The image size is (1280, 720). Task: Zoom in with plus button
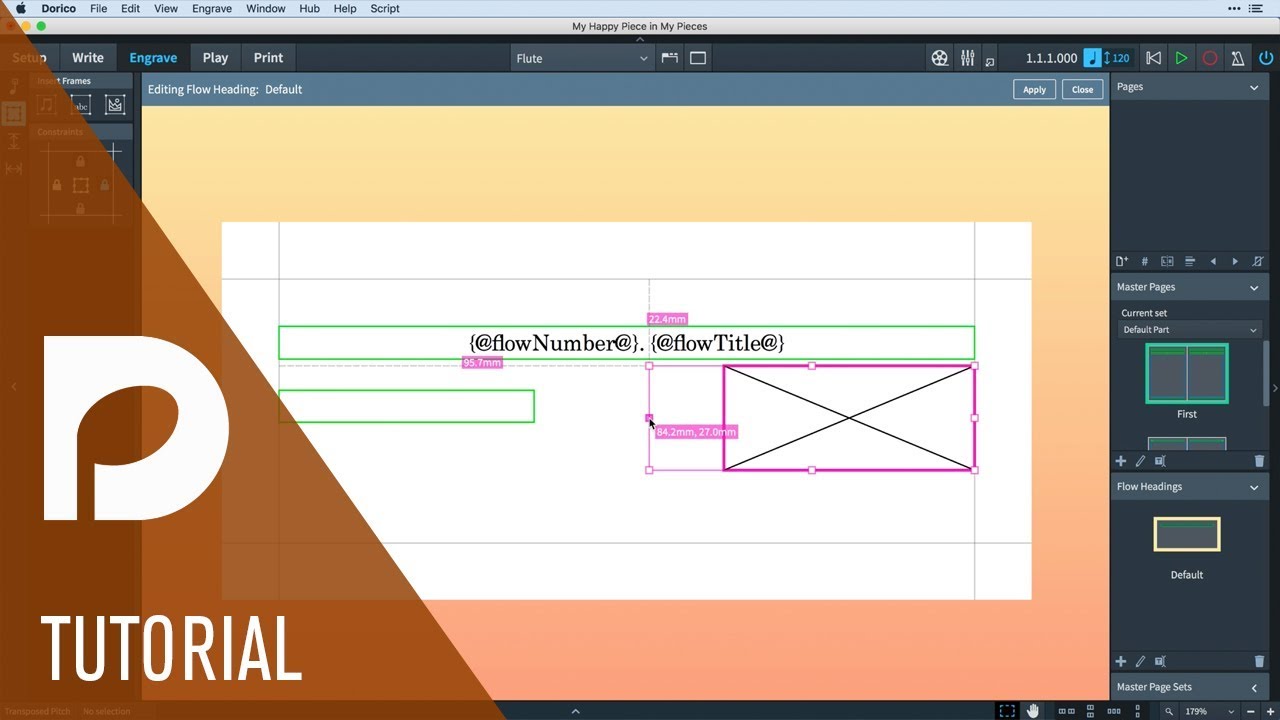pos(1270,711)
